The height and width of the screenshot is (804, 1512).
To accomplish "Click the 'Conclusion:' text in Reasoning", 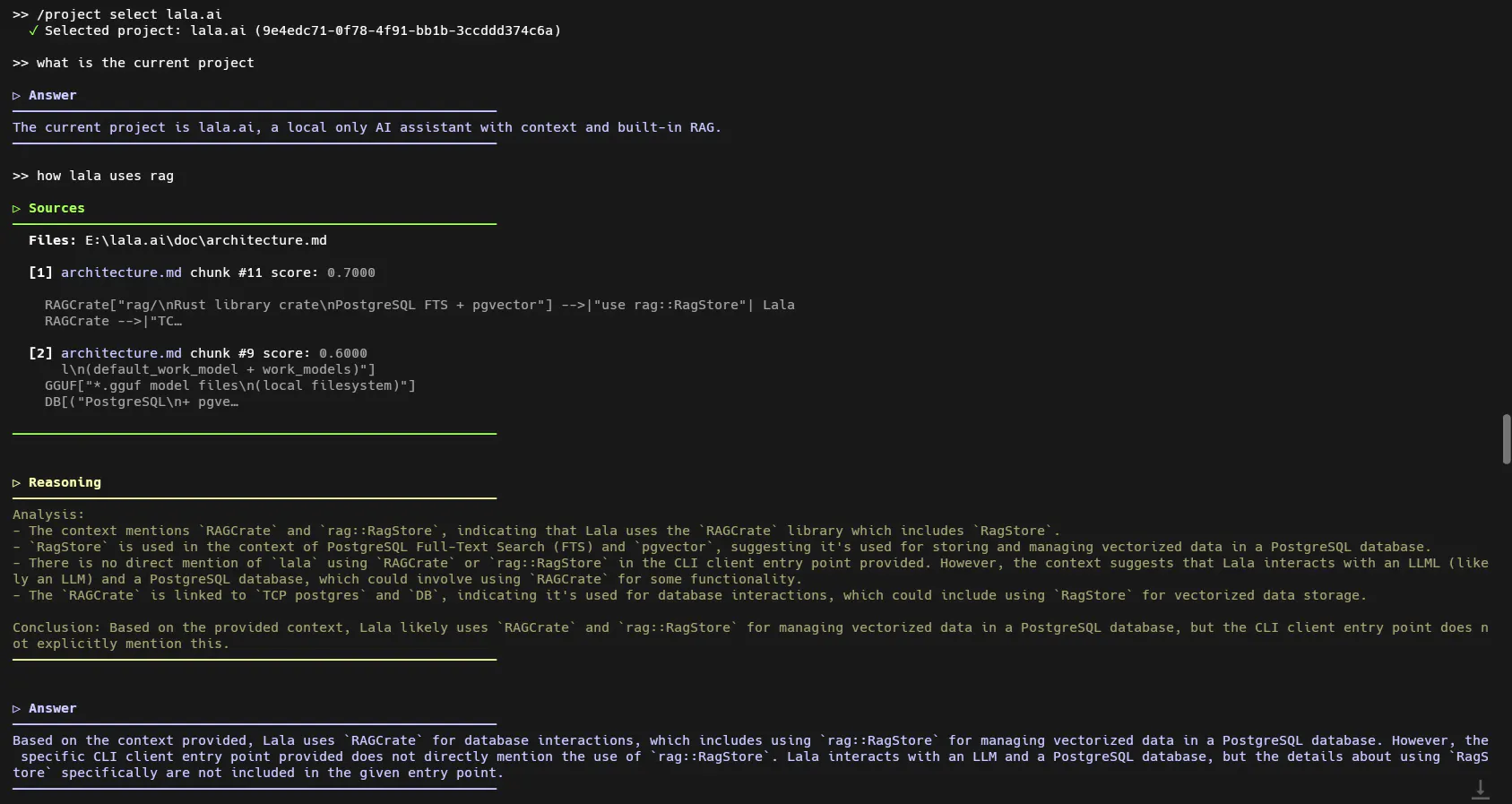I will tap(56, 627).
